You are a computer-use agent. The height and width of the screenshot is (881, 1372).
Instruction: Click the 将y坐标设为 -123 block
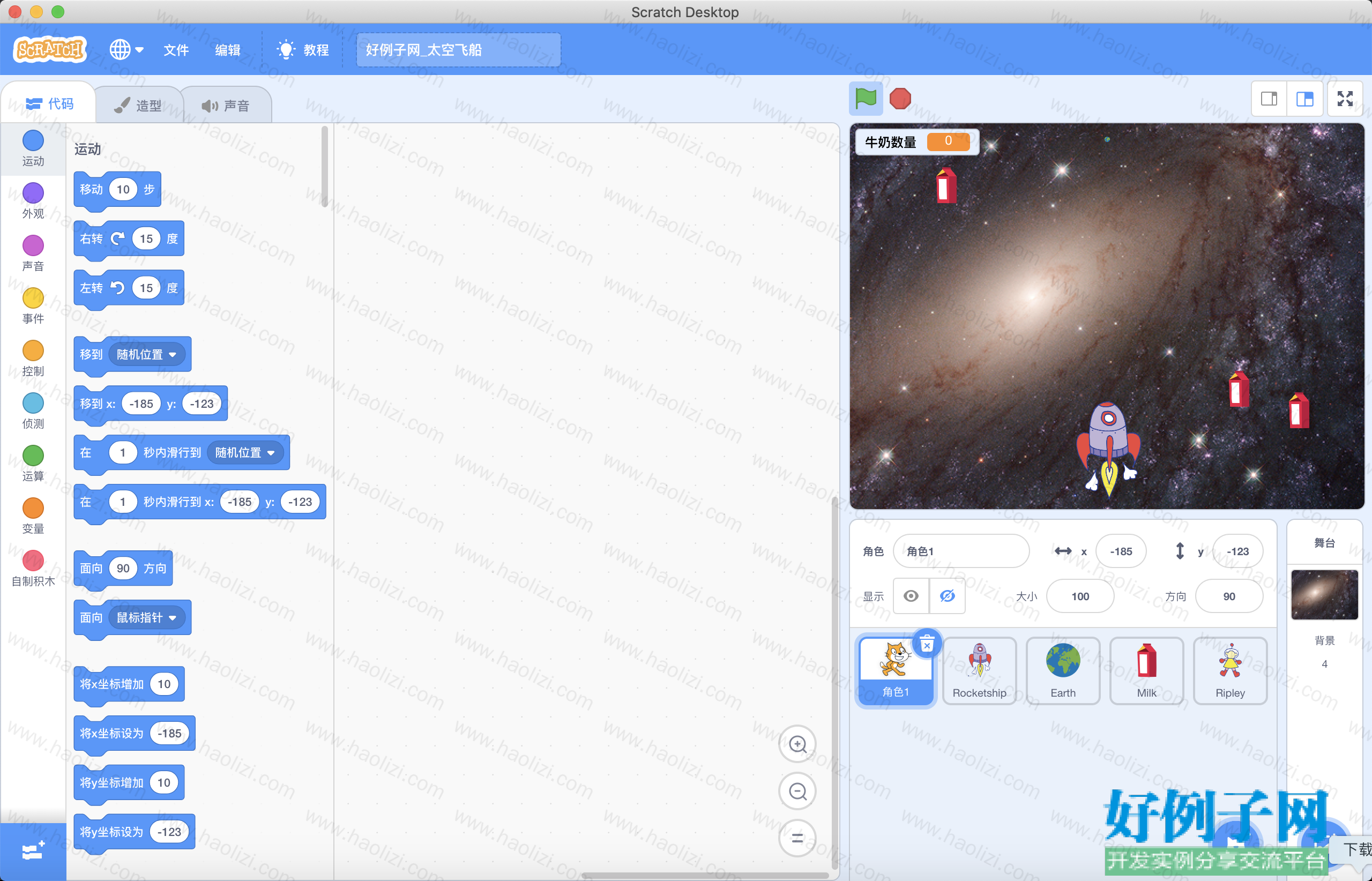pos(135,832)
